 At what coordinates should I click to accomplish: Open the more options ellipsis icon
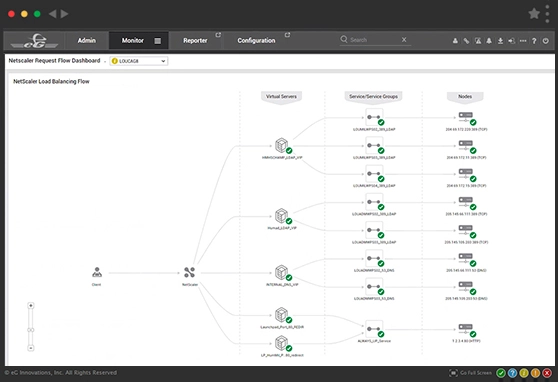coord(523,41)
